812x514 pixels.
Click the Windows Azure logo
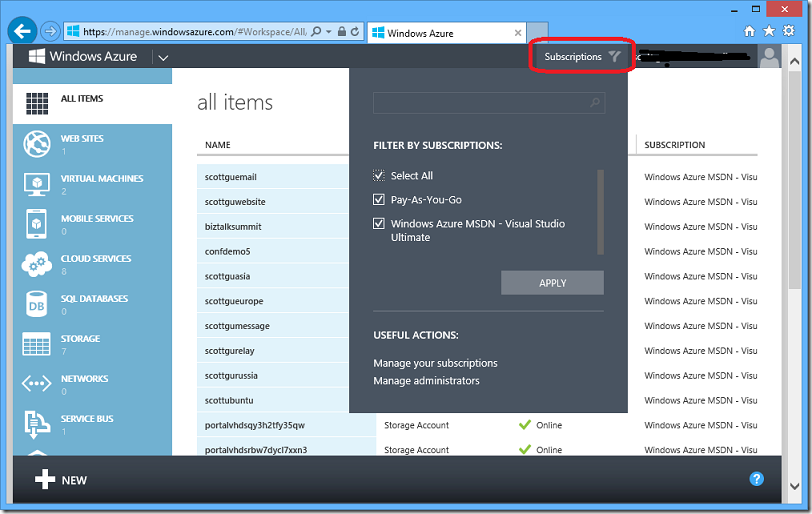(x=37, y=56)
